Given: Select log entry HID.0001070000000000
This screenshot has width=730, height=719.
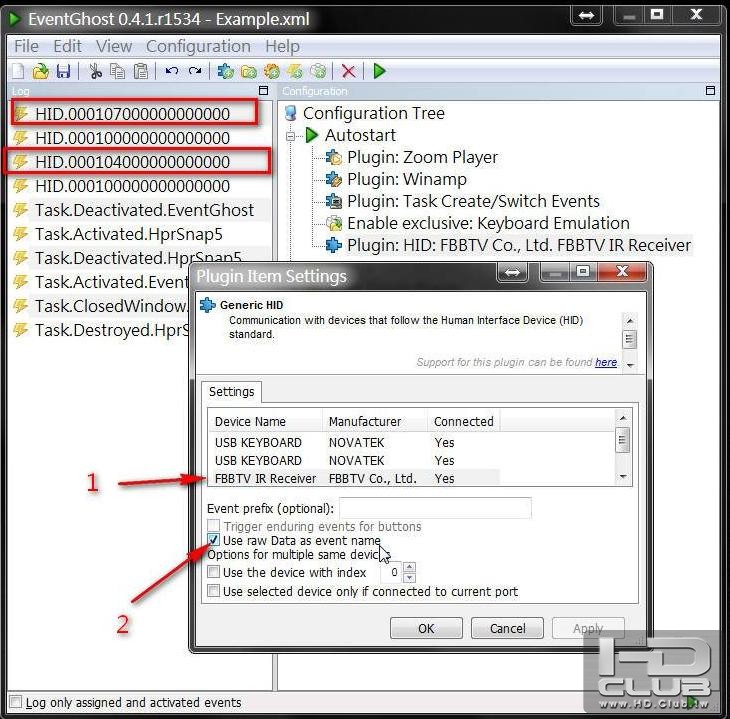Looking at the screenshot, I should [133, 113].
